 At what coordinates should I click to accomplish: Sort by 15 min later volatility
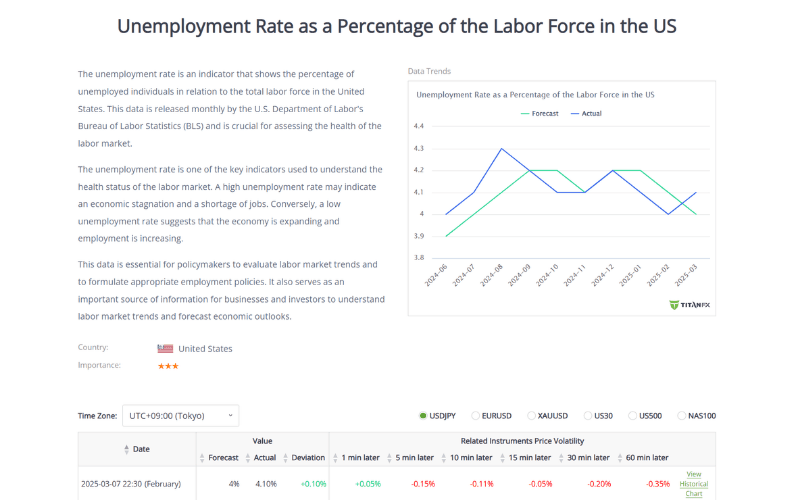pyautogui.click(x=504, y=458)
